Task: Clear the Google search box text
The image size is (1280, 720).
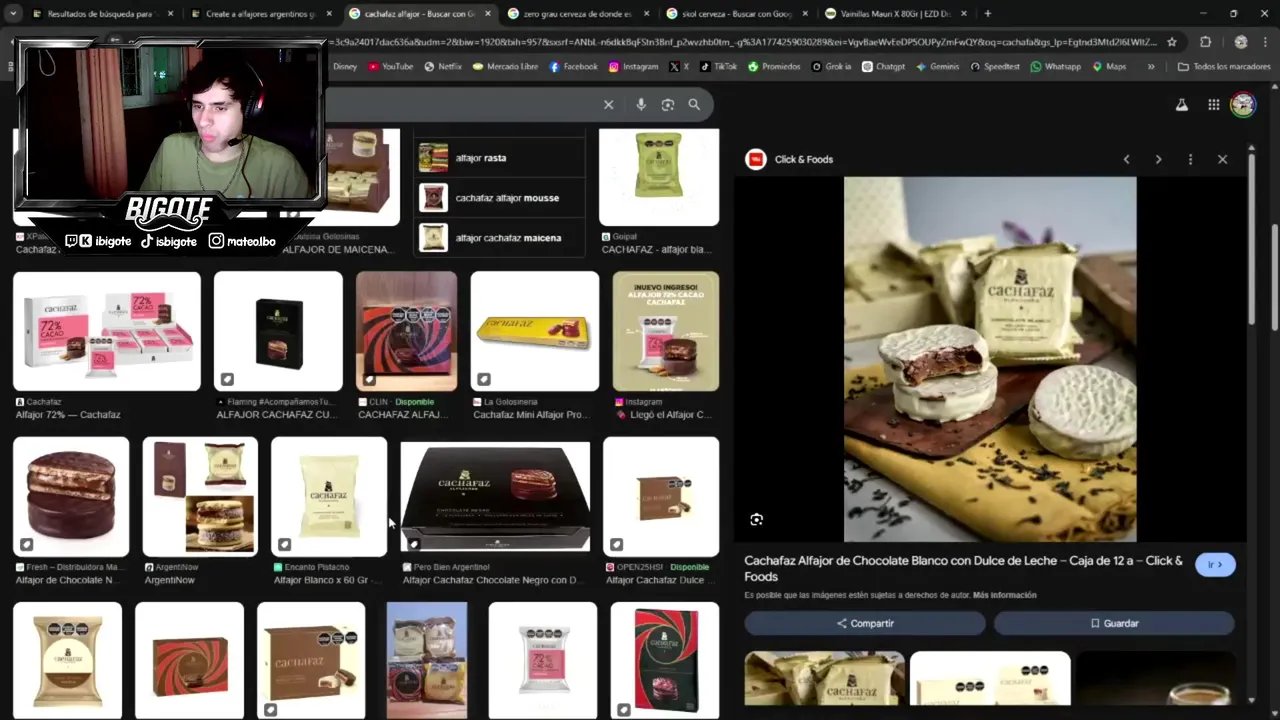Action: click(x=608, y=105)
